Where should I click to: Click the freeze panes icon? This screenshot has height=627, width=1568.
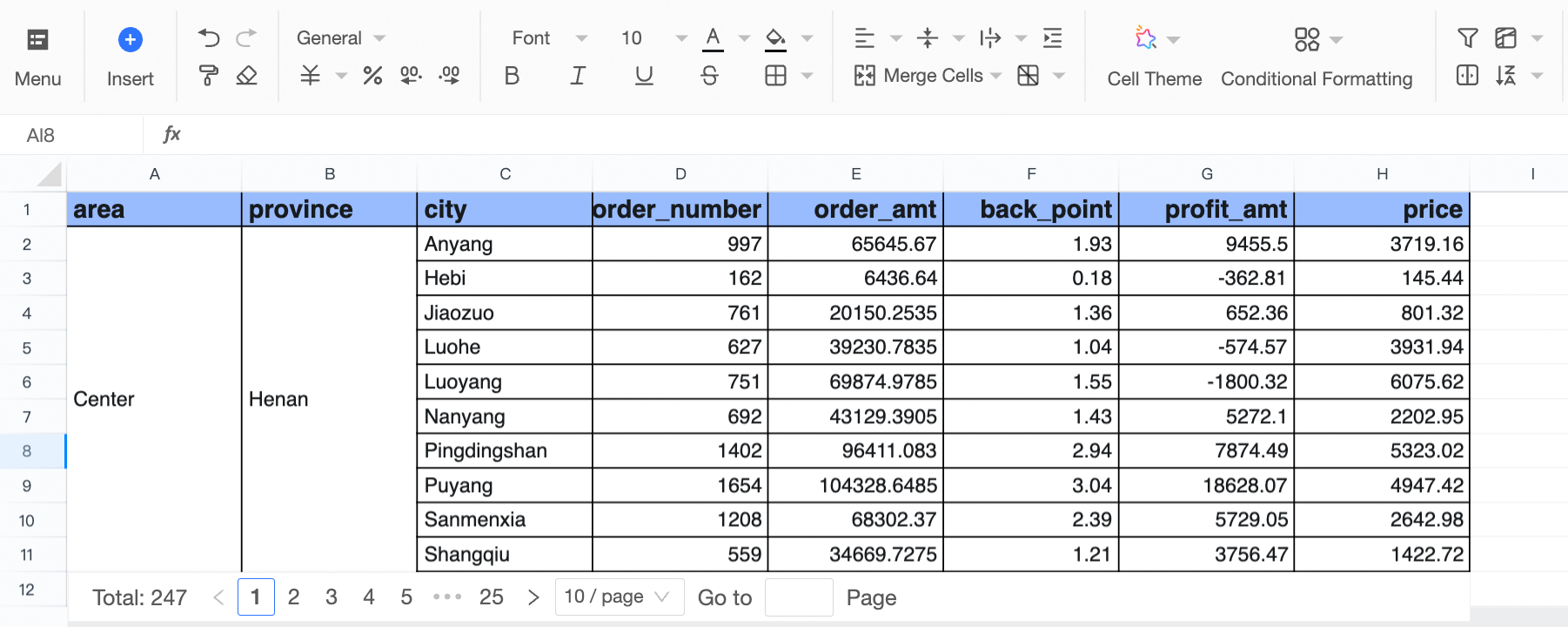(x=1506, y=37)
